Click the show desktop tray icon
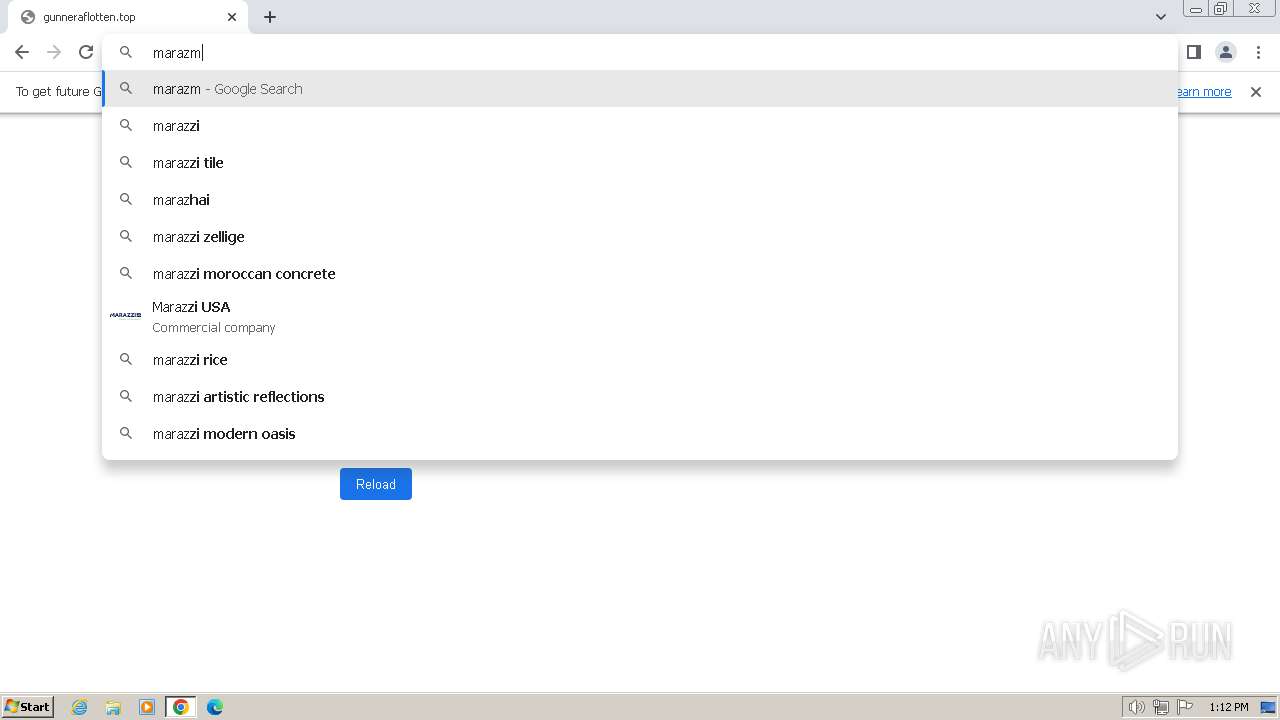 (1268, 707)
